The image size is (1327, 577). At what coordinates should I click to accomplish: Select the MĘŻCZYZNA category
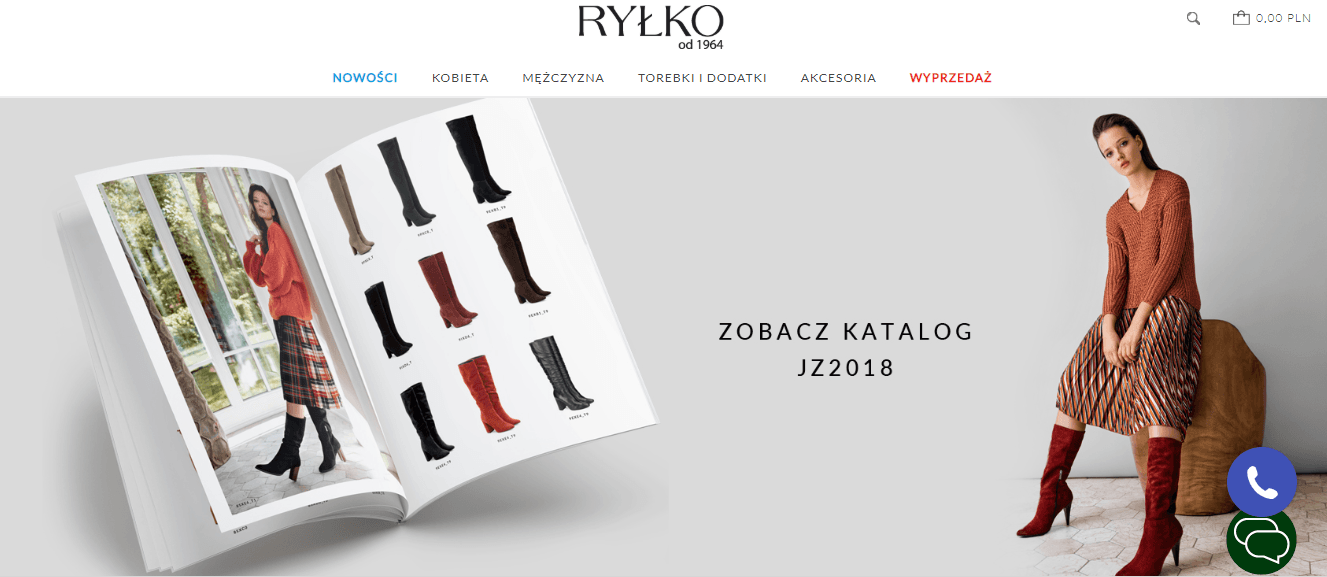click(x=563, y=77)
